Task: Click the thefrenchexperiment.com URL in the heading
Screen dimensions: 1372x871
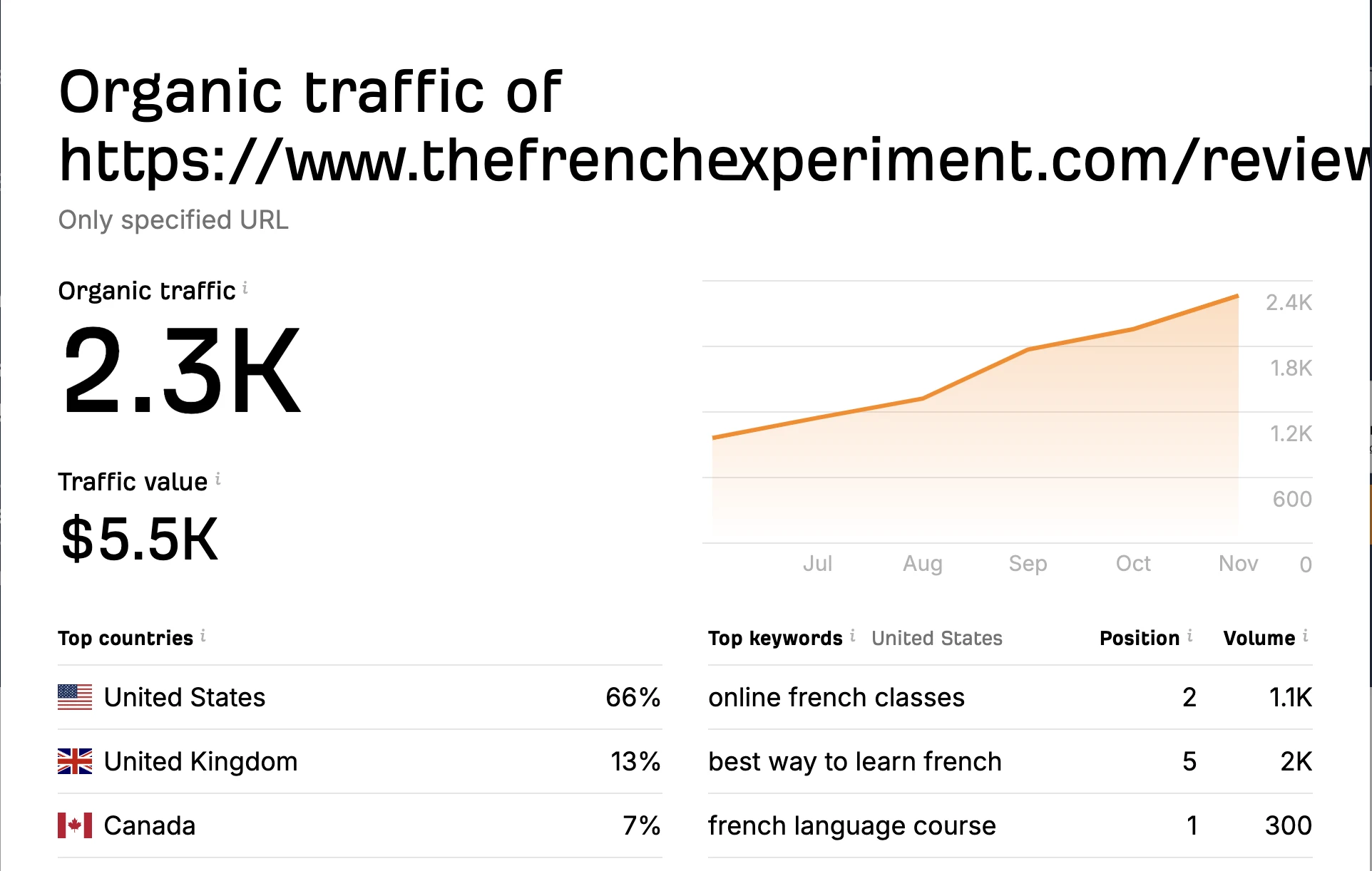Action: [x=713, y=161]
